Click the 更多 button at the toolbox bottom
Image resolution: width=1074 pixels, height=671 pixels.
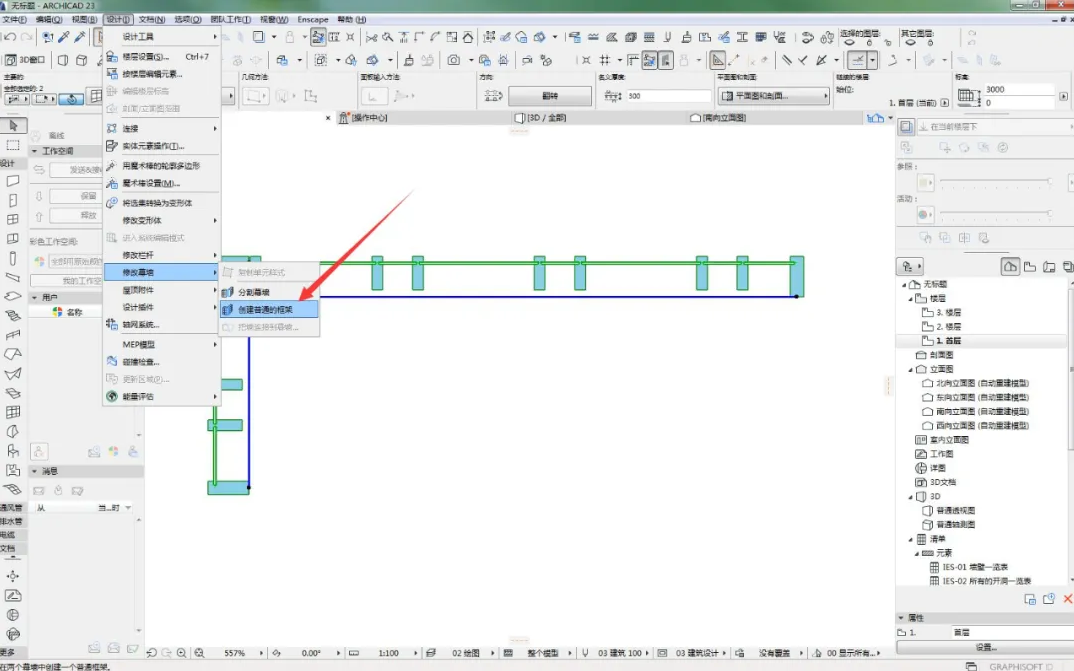8,653
